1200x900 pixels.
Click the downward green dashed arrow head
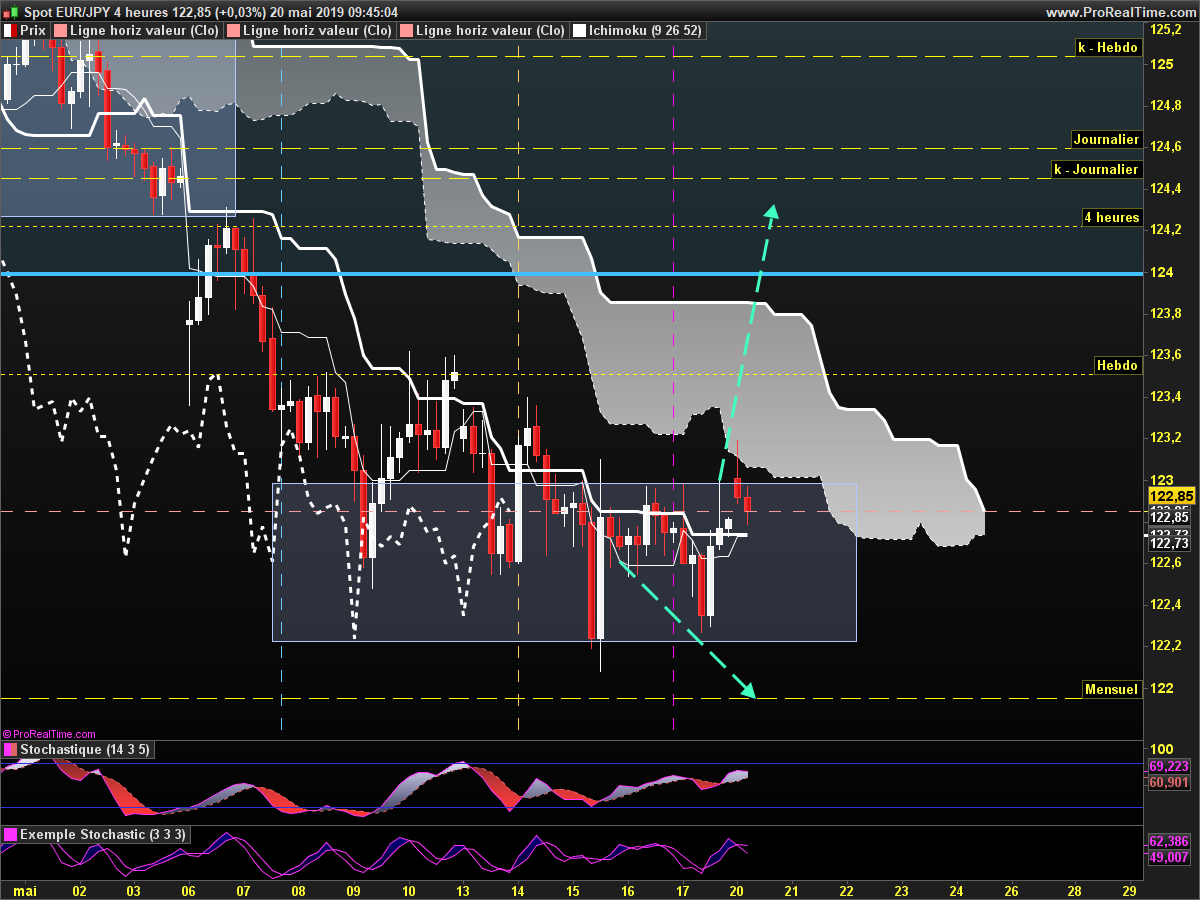[x=747, y=690]
